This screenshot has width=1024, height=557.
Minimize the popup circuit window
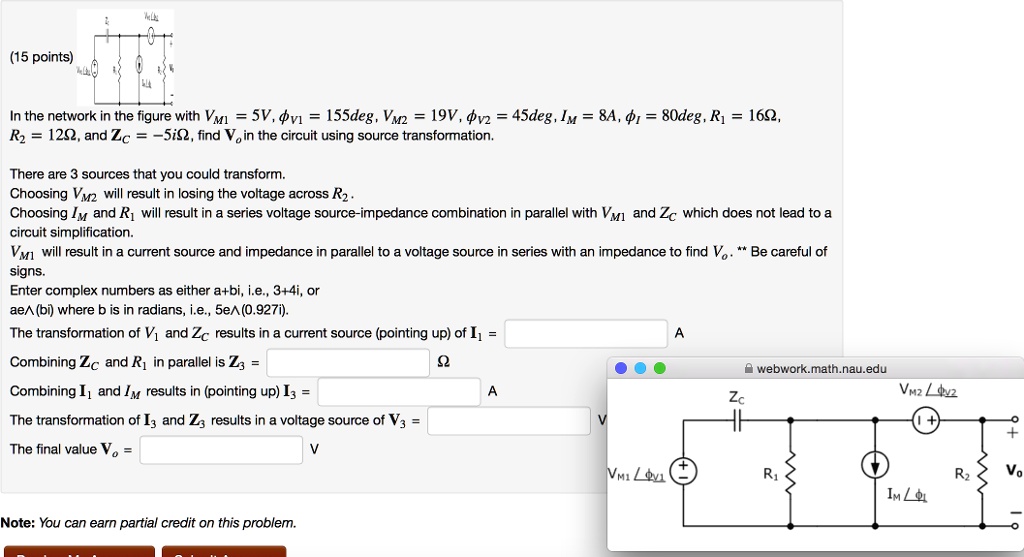(641, 368)
